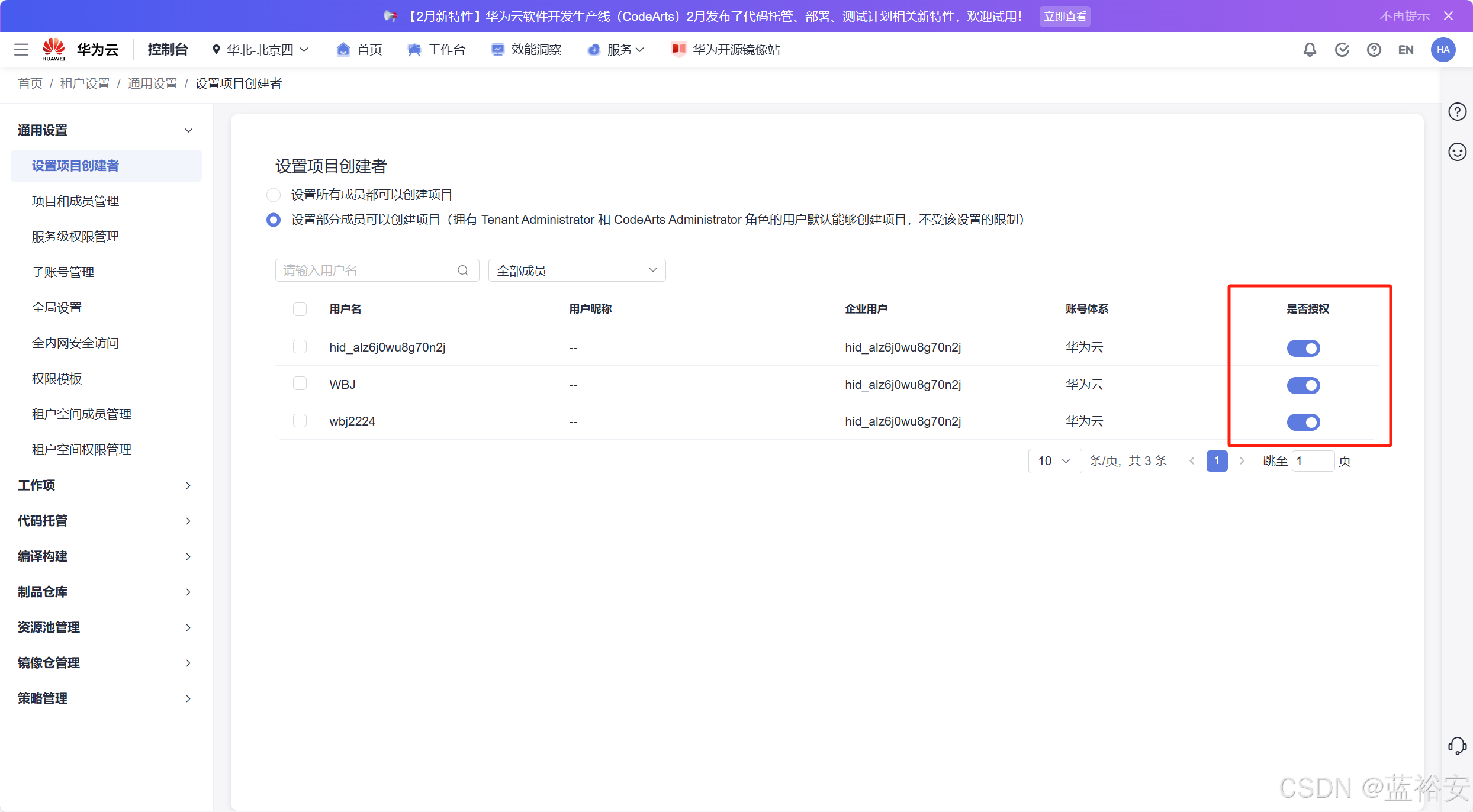Image resolution: width=1473 pixels, height=812 pixels.
Task: Click the notification bell icon
Action: pyautogui.click(x=1310, y=50)
